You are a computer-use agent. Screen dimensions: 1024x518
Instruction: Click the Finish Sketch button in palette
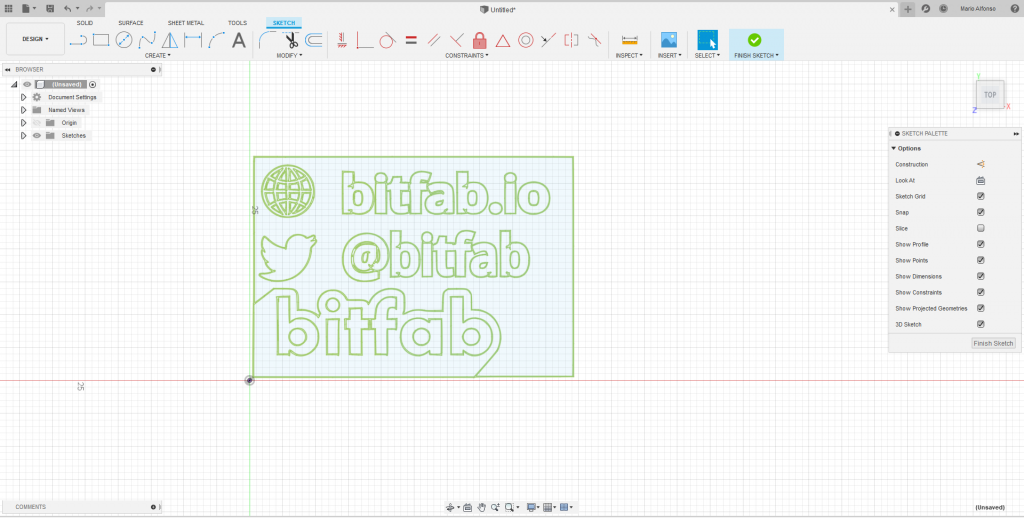point(993,344)
